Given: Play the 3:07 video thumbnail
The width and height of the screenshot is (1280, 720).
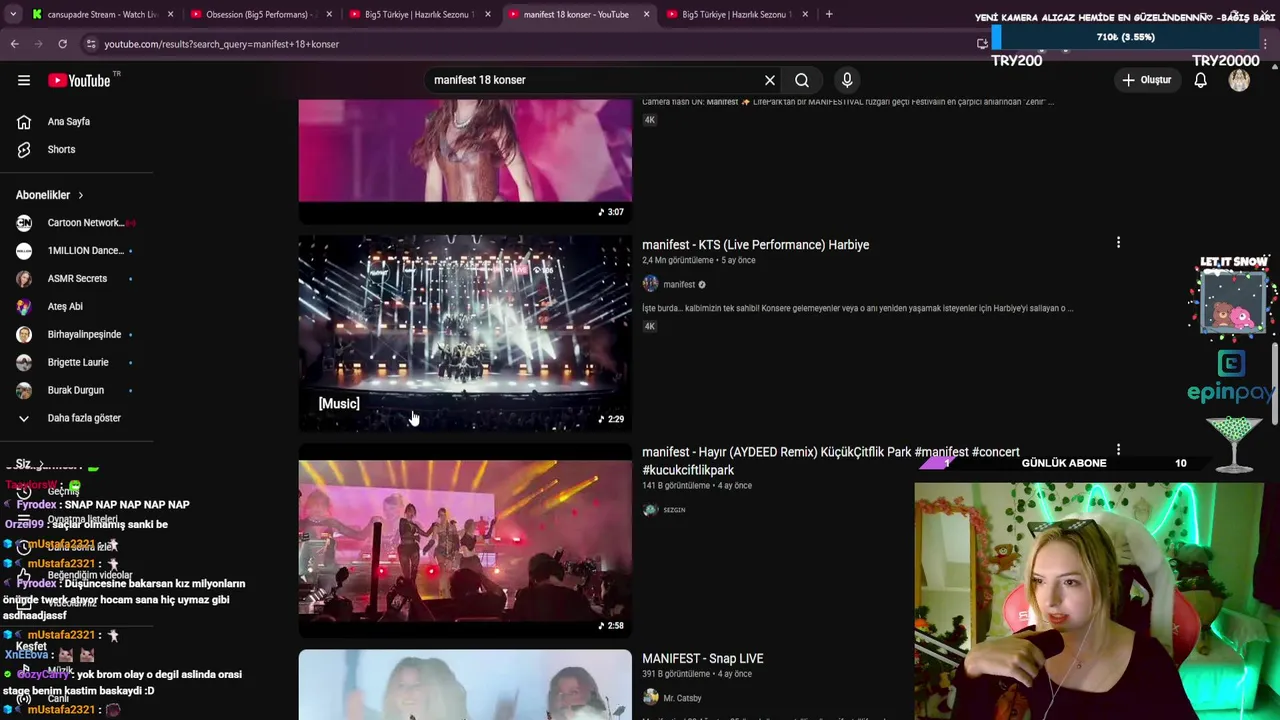Looking at the screenshot, I should click(x=465, y=160).
